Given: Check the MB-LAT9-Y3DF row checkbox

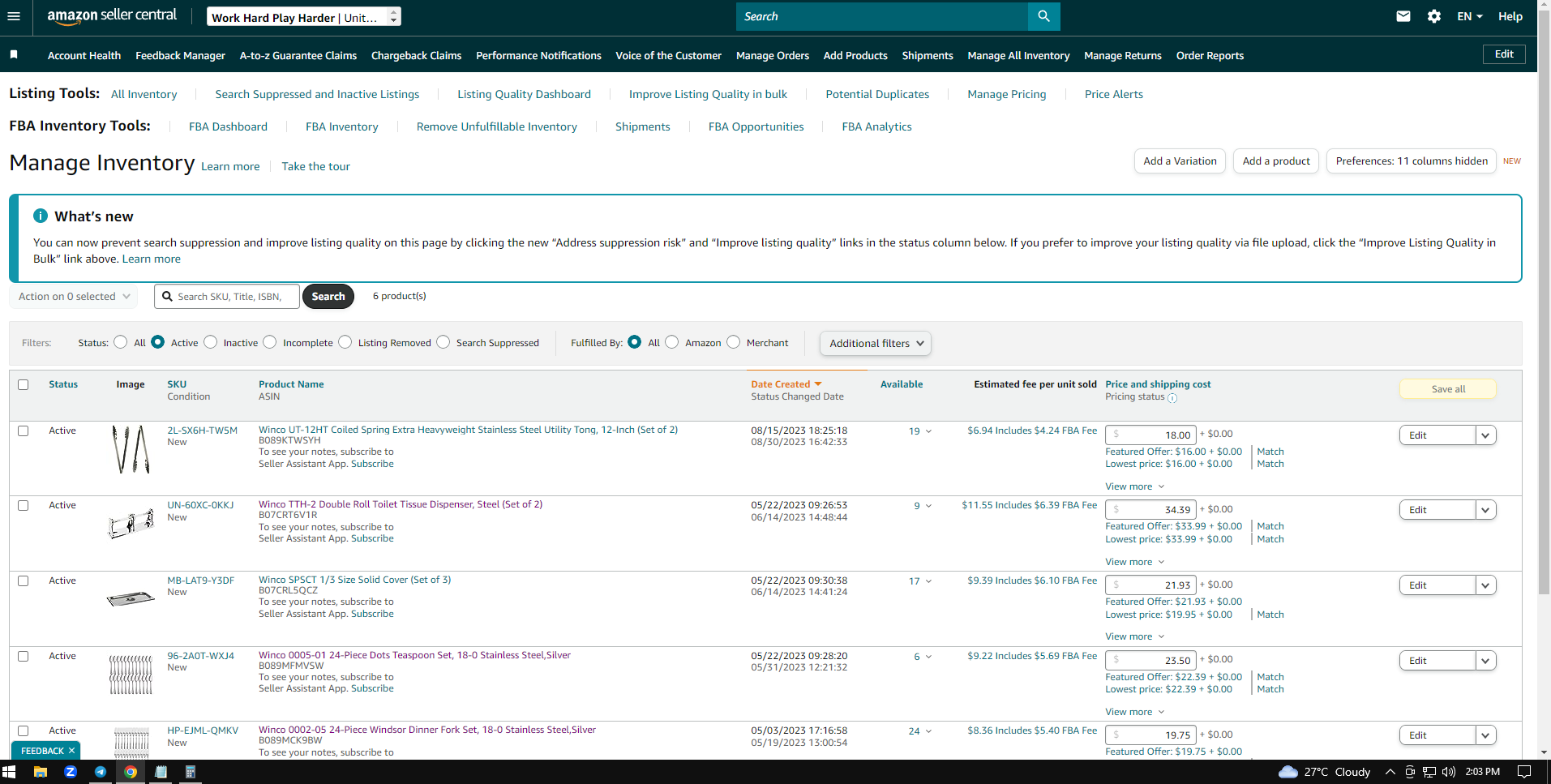Looking at the screenshot, I should pyautogui.click(x=24, y=581).
